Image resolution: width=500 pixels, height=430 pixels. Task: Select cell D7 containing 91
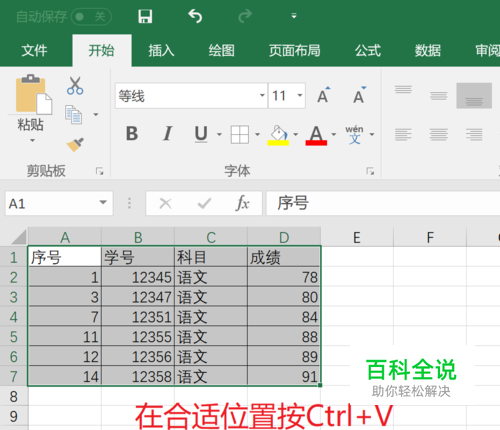tap(284, 376)
